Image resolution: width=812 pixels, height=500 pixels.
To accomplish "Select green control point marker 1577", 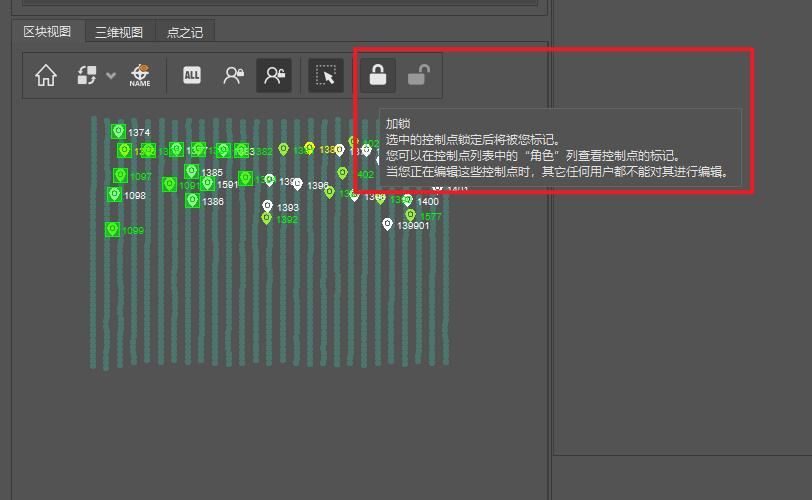I will tap(411, 215).
